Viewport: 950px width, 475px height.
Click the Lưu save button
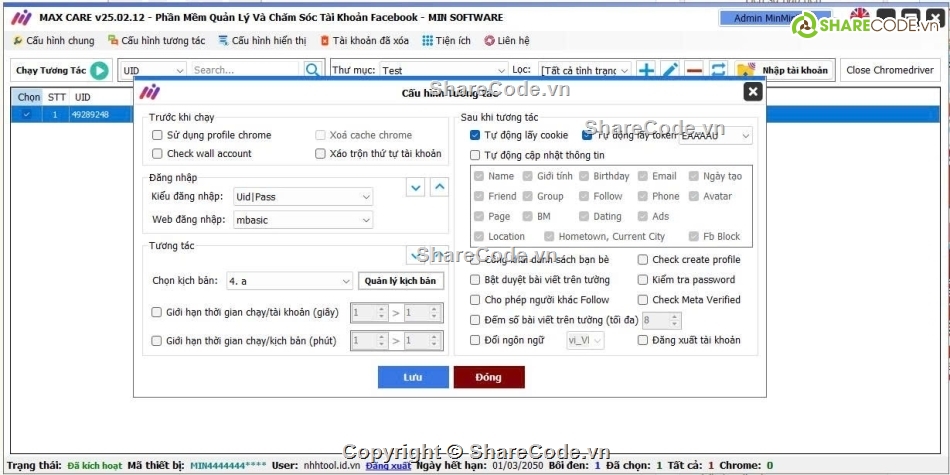coord(413,377)
